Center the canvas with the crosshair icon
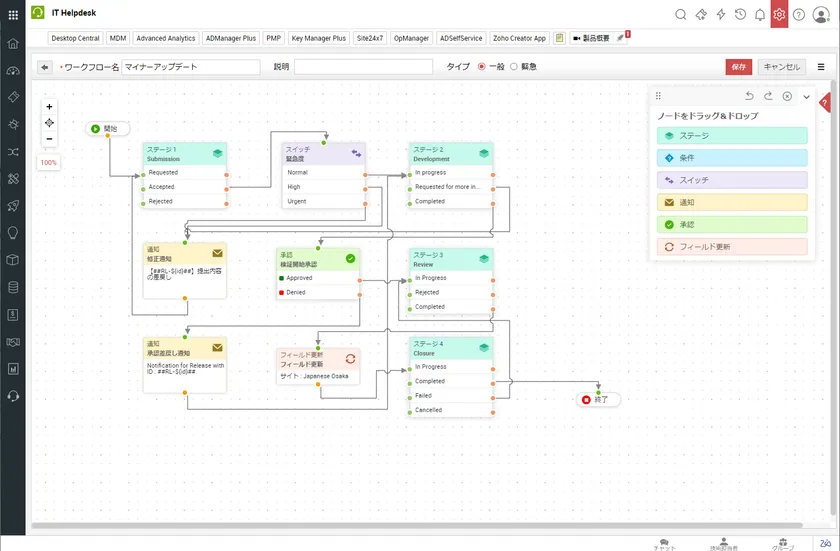Image resolution: width=840 pixels, height=551 pixels. (49, 123)
